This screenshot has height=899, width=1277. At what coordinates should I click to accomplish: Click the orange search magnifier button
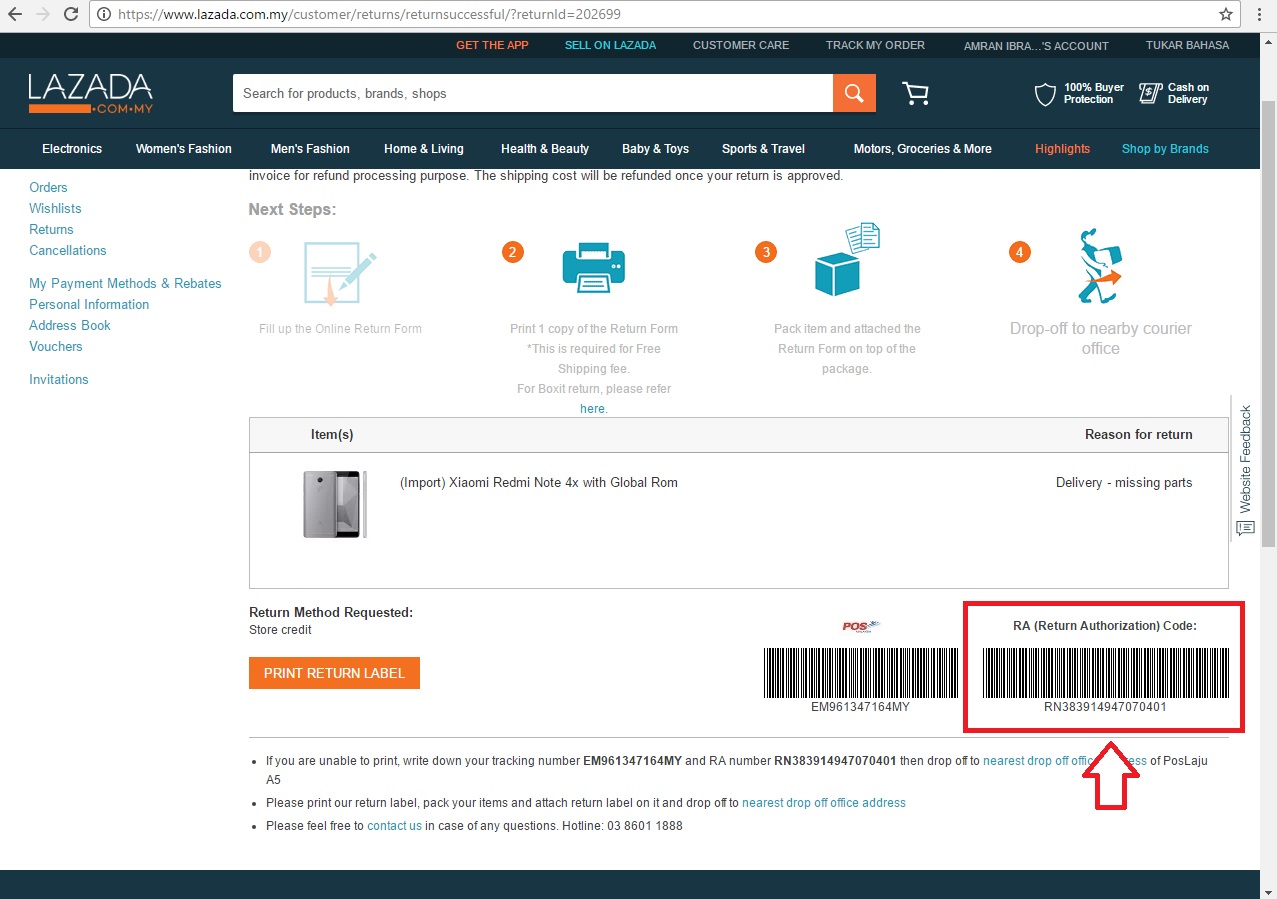coord(854,93)
